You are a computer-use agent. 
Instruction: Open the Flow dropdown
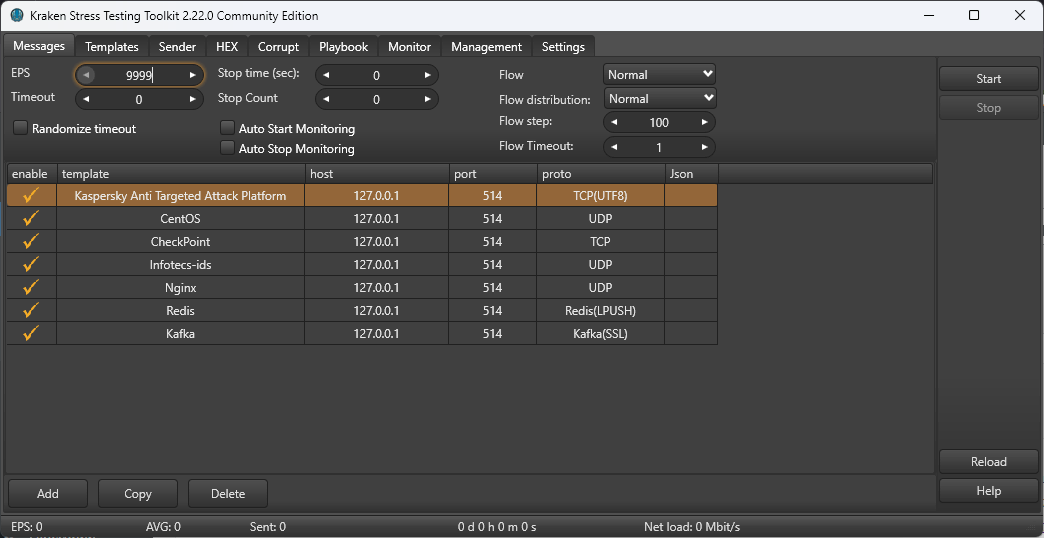(660, 75)
